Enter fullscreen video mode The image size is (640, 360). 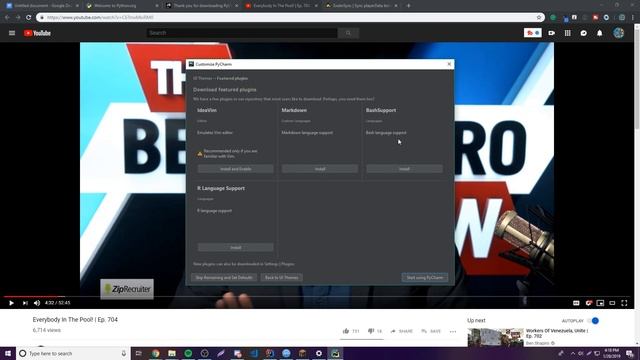point(624,303)
